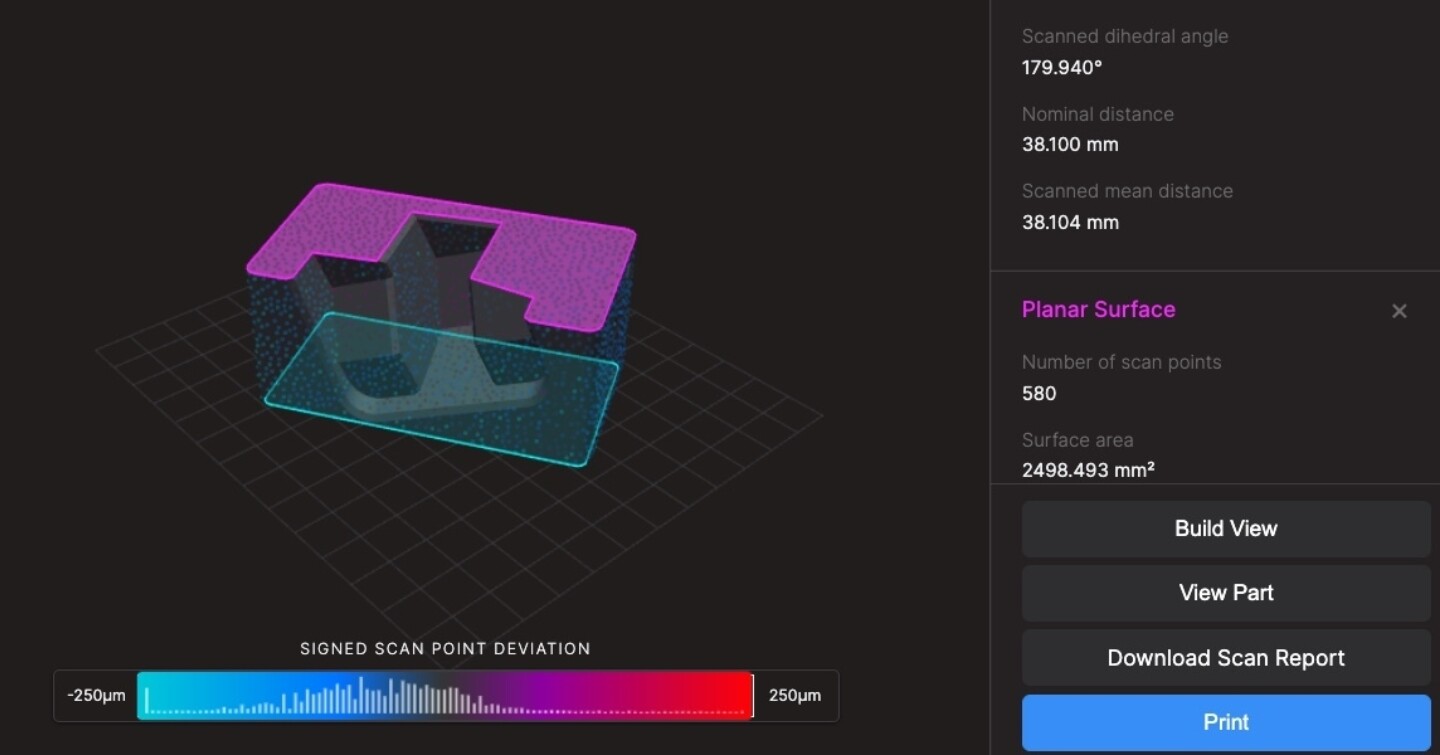Select the scanned mean distance 38.104 mm
This screenshot has width=1440, height=755.
click(1069, 222)
